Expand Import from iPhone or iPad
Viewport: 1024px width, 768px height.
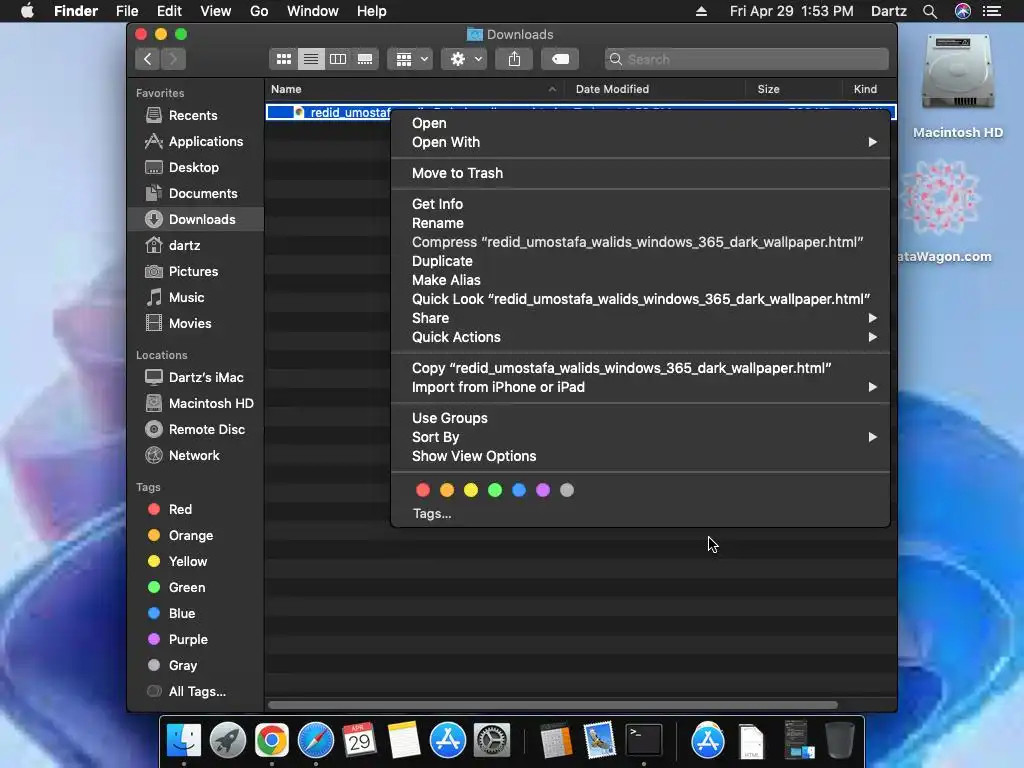coord(640,387)
